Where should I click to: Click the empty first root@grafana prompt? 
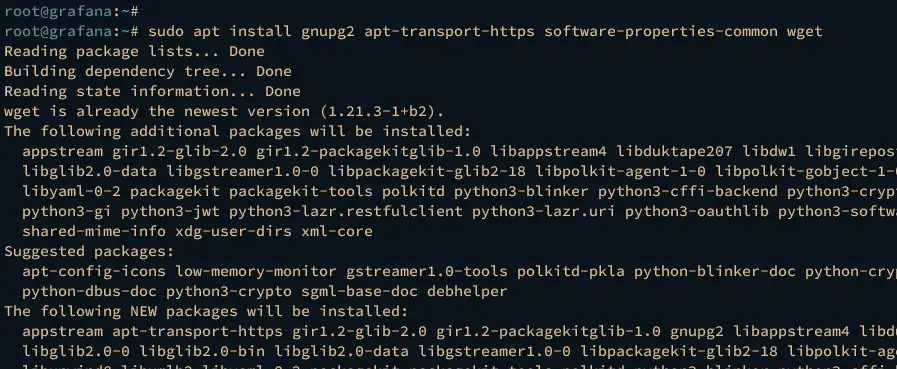(71, 11)
